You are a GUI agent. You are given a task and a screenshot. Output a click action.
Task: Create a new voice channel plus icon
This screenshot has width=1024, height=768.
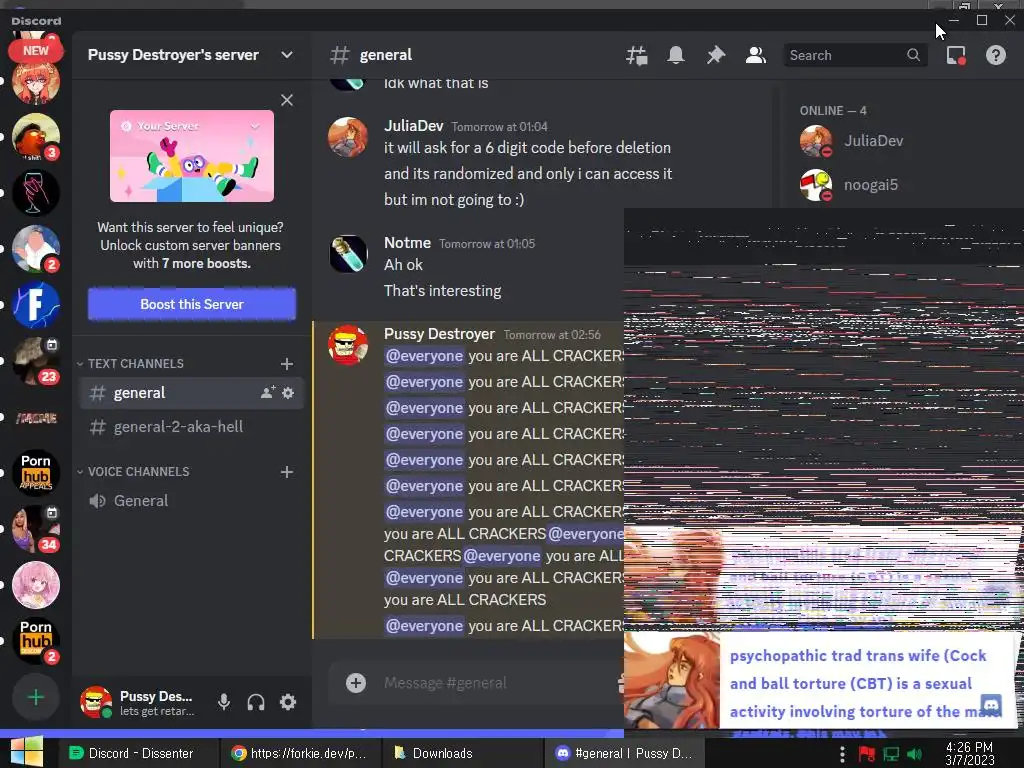[287, 472]
